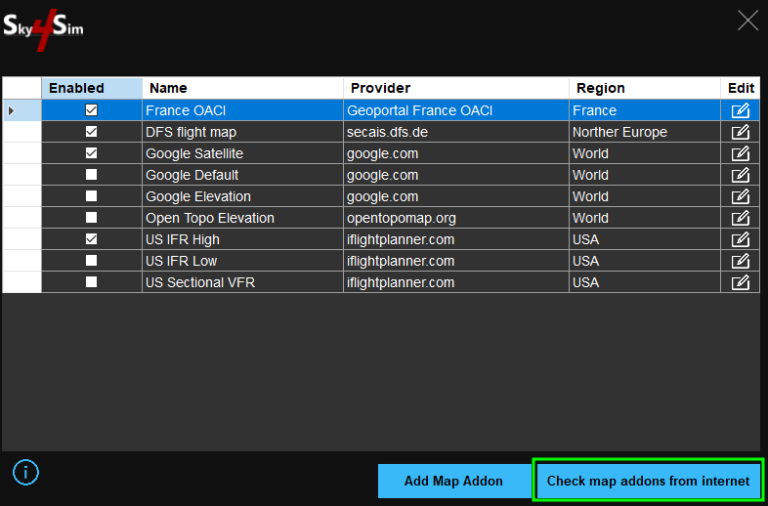Enable Open Topo Elevation map
This screenshot has width=768, height=506.
pyautogui.click(x=91, y=217)
